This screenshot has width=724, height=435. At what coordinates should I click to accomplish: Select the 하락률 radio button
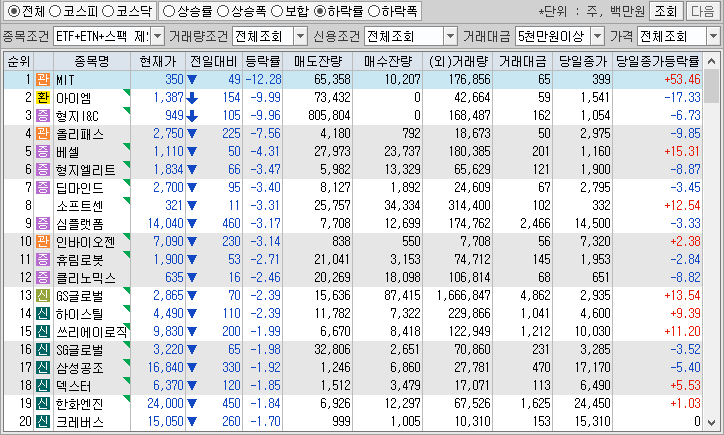click(319, 11)
